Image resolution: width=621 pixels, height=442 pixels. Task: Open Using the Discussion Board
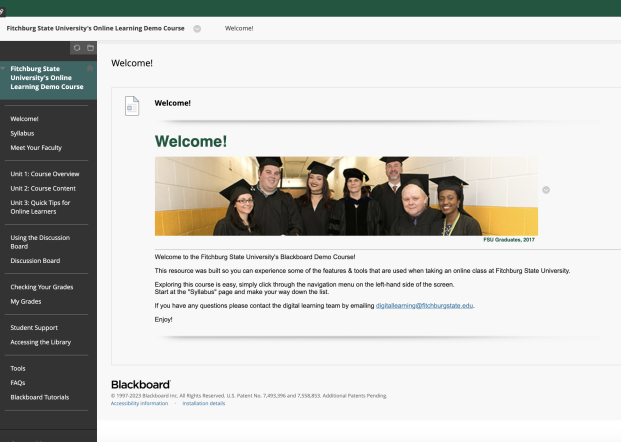tap(40, 242)
